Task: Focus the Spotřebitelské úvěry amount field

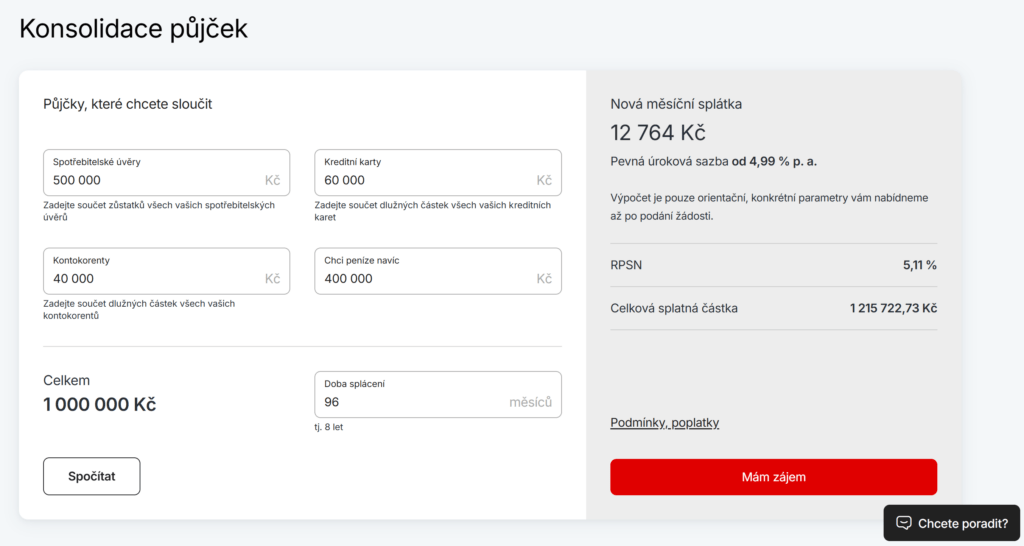Action: 150,180
